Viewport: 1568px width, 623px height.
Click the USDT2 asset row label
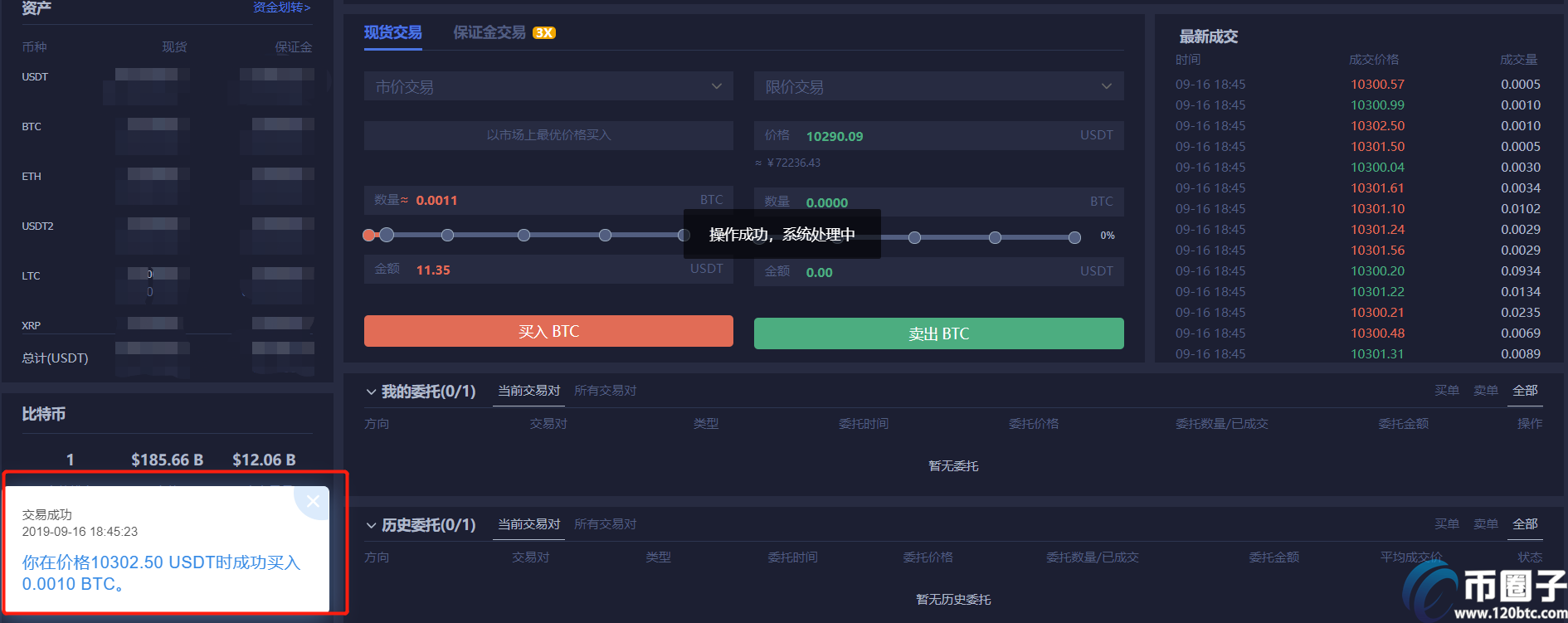pos(37,226)
